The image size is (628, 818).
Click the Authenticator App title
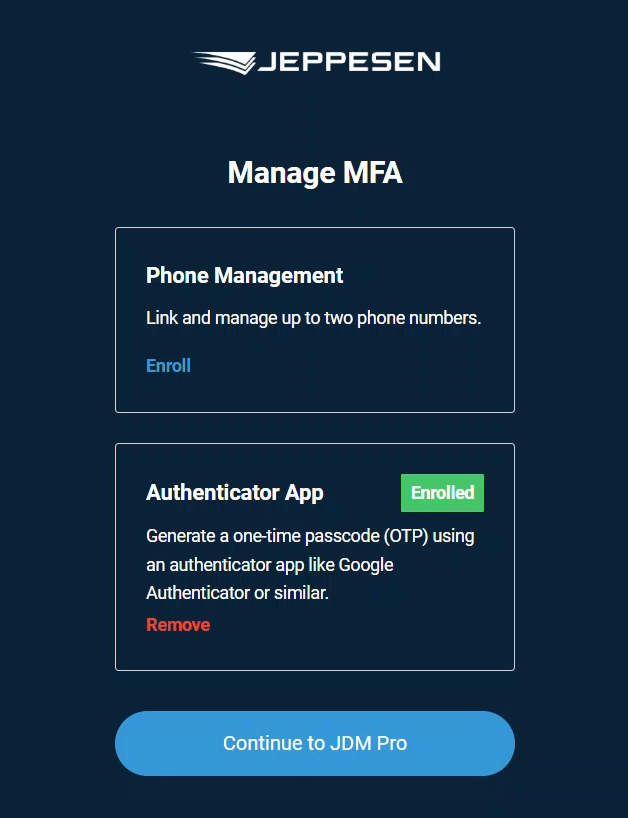click(235, 492)
